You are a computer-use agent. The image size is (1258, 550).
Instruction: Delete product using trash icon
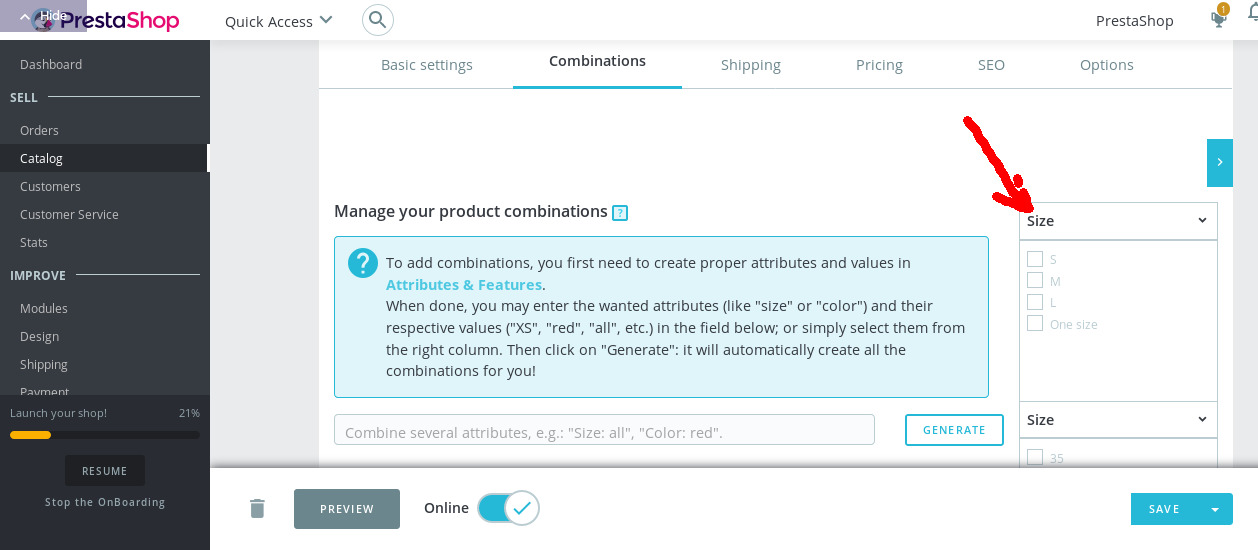pos(257,508)
